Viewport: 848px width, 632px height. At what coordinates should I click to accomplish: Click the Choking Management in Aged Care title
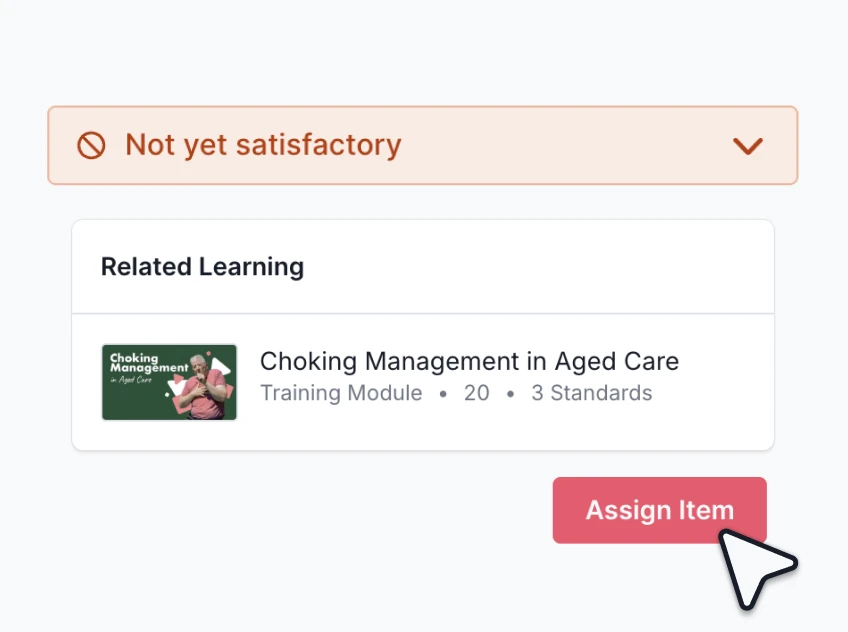pyautogui.click(x=469, y=361)
